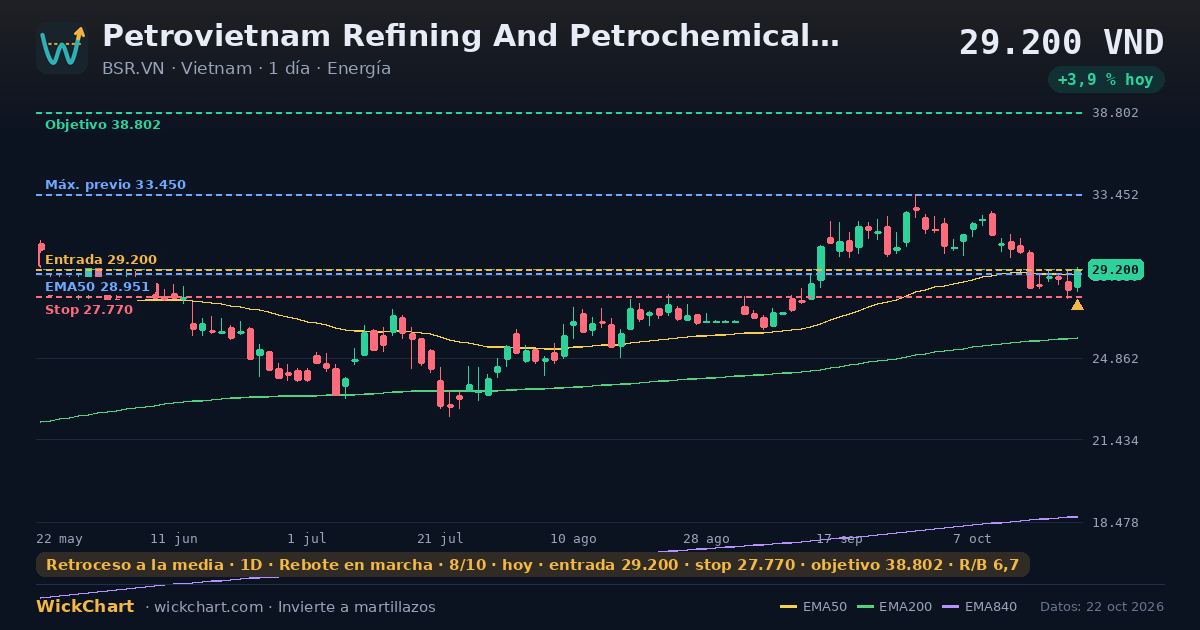This screenshot has height=630, width=1200.
Task: Click the 18.478 price axis value
Action: pyautogui.click(x=1116, y=522)
